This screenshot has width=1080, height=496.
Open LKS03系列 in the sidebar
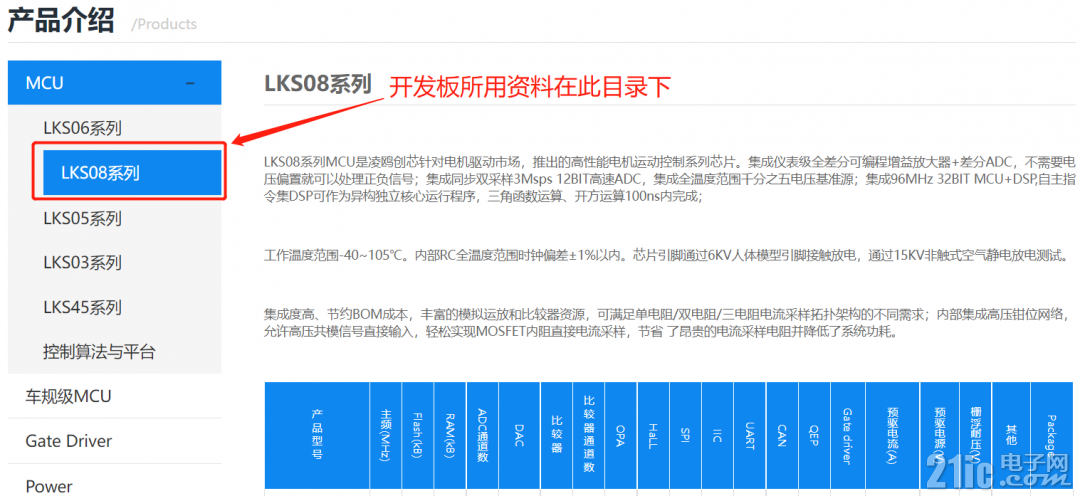point(83,262)
